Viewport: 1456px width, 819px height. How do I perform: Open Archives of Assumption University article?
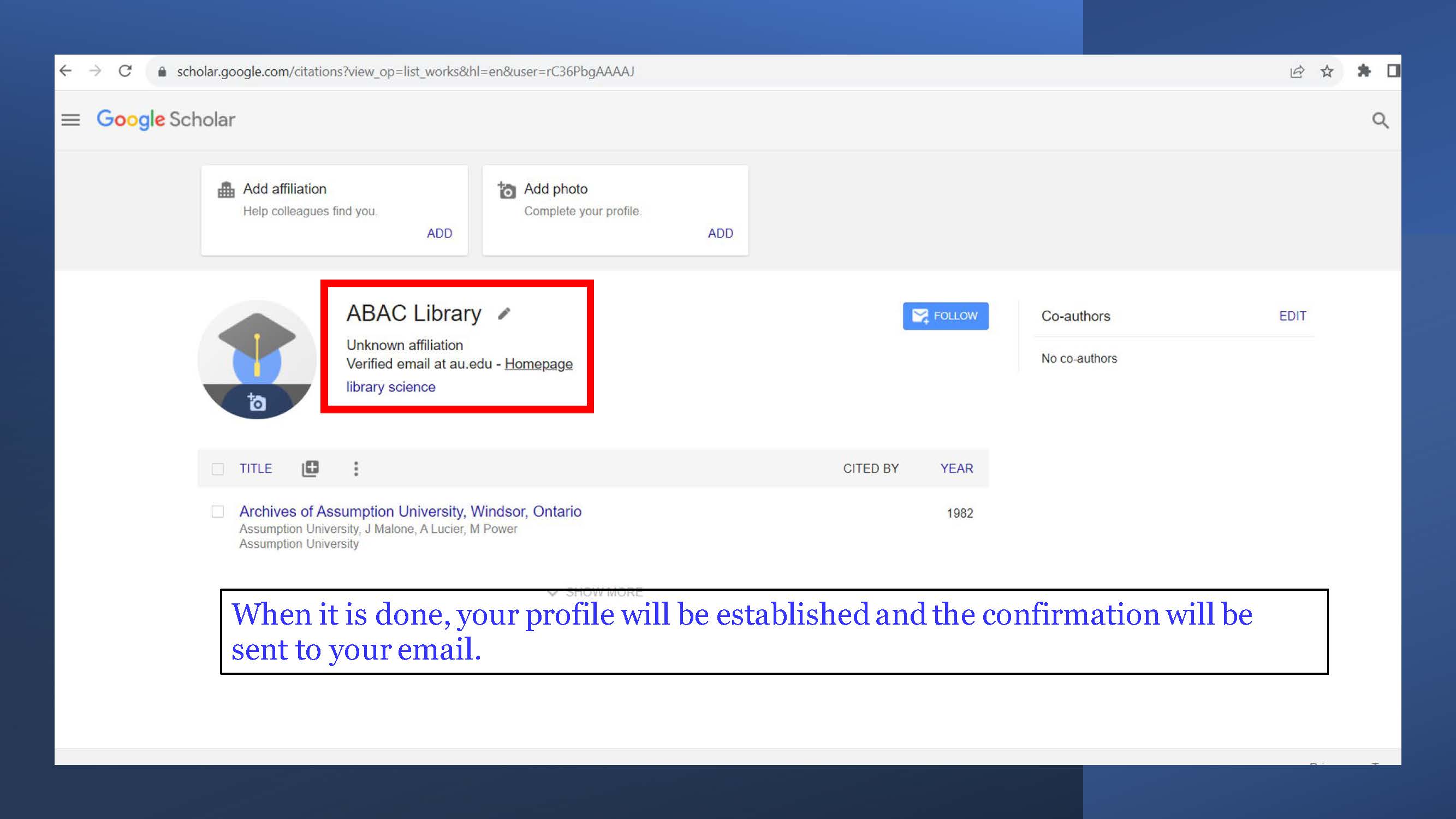point(411,512)
